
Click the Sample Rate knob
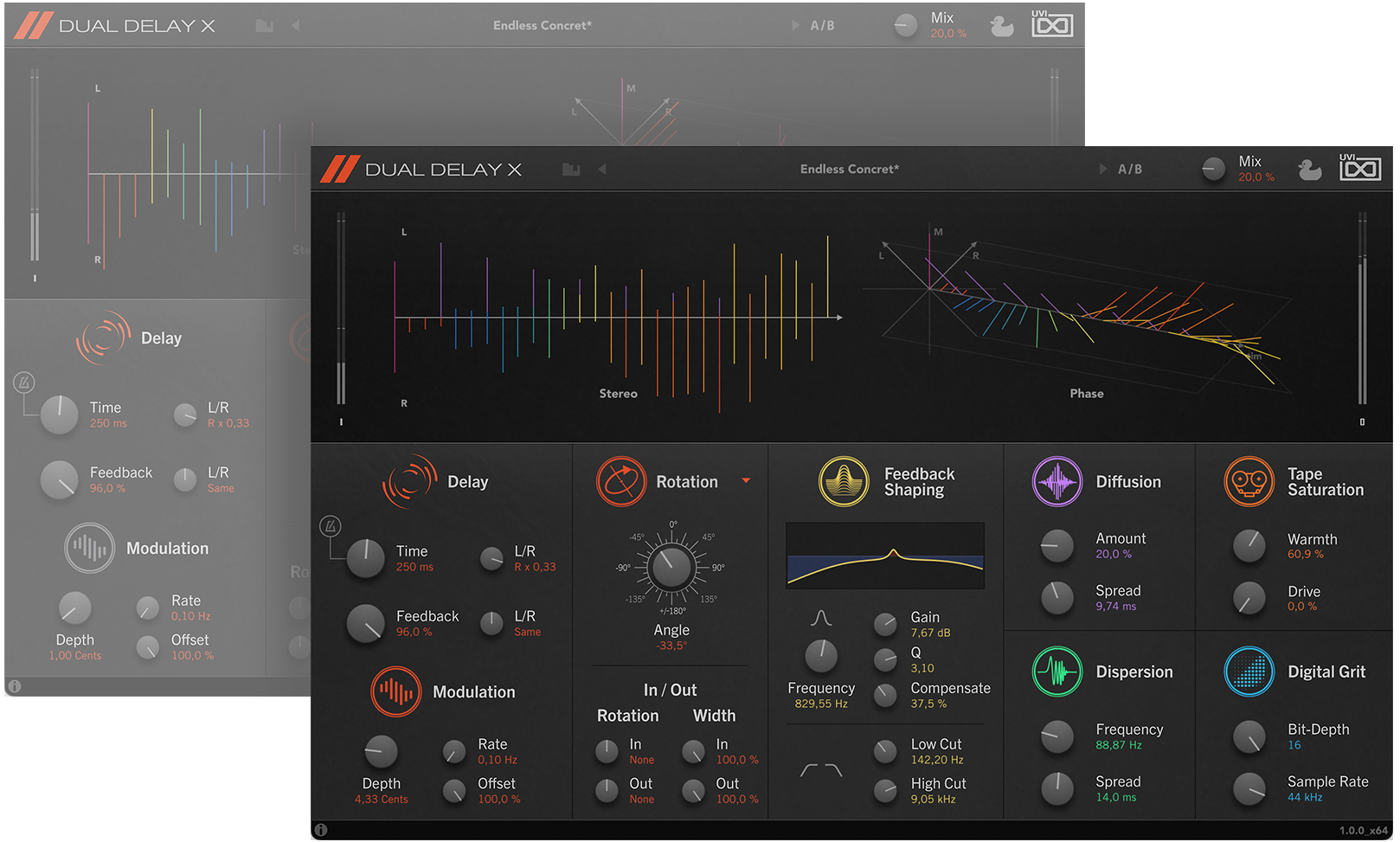pyautogui.click(x=1249, y=788)
